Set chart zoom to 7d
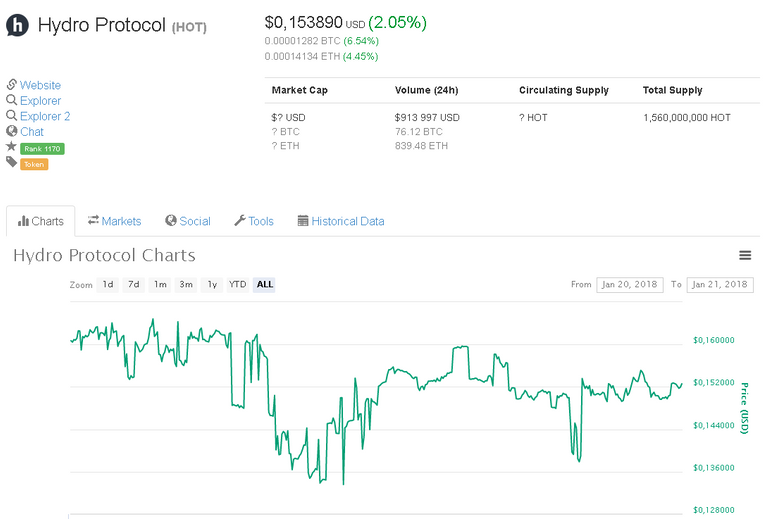Screen dimensions: 768x519 click(134, 284)
